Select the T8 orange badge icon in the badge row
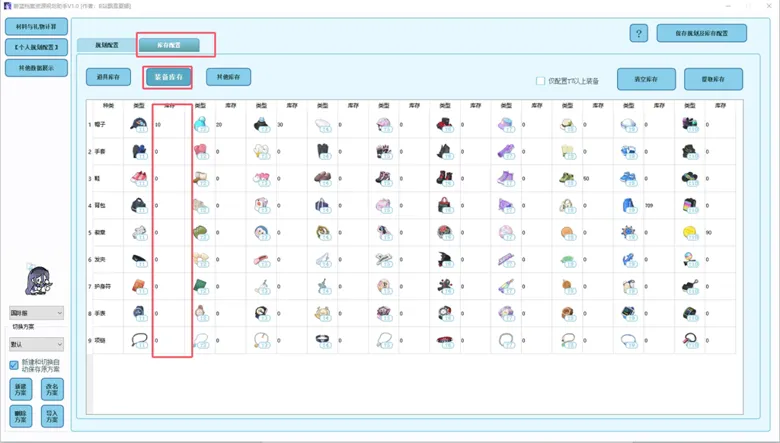 (567, 232)
